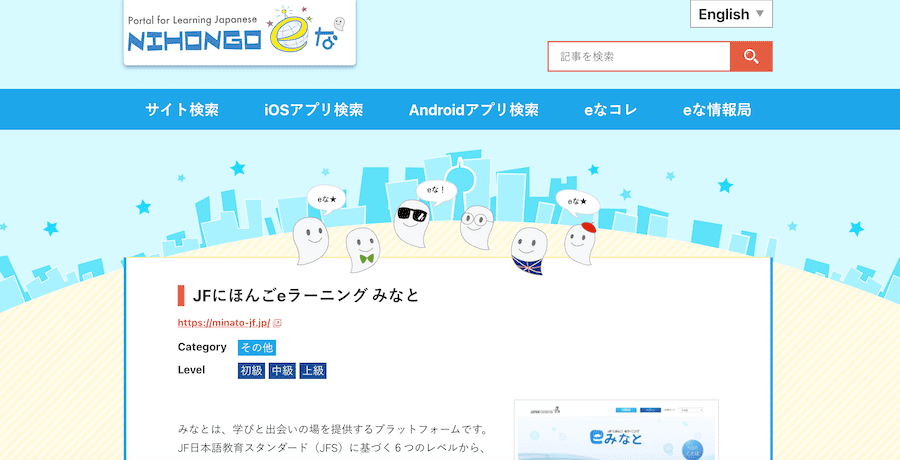900x460 pixels.
Task: Select the その他 category tag
Action: click(257, 347)
